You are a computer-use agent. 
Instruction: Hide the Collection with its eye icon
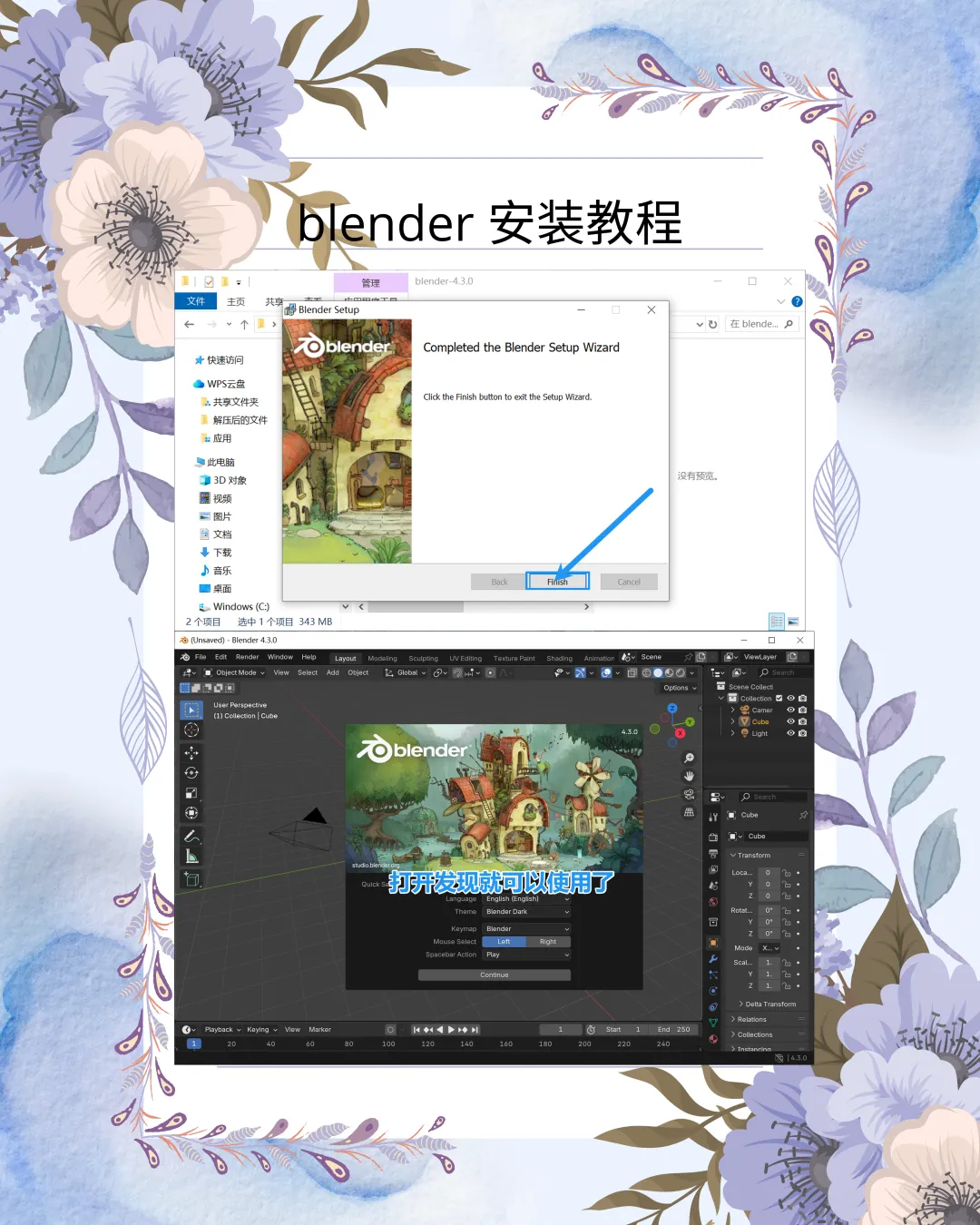pyautogui.click(x=790, y=698)
